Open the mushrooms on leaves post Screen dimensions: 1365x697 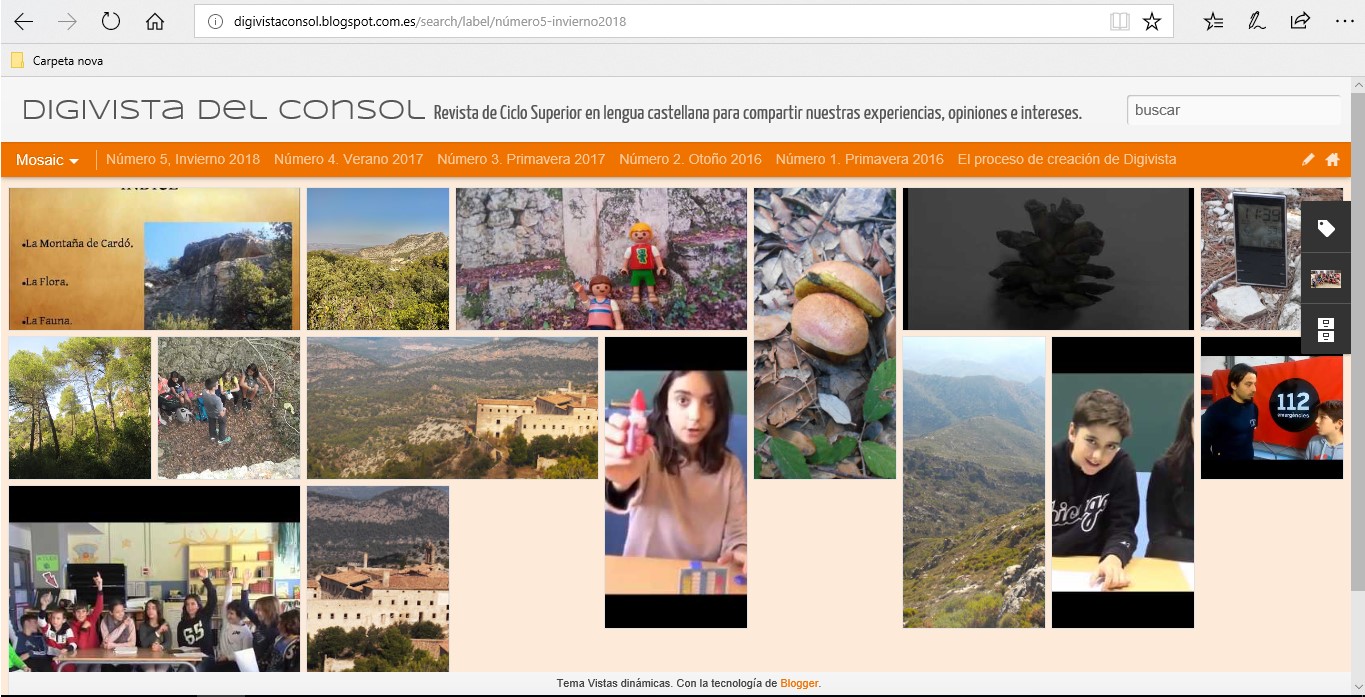(825, 333)
